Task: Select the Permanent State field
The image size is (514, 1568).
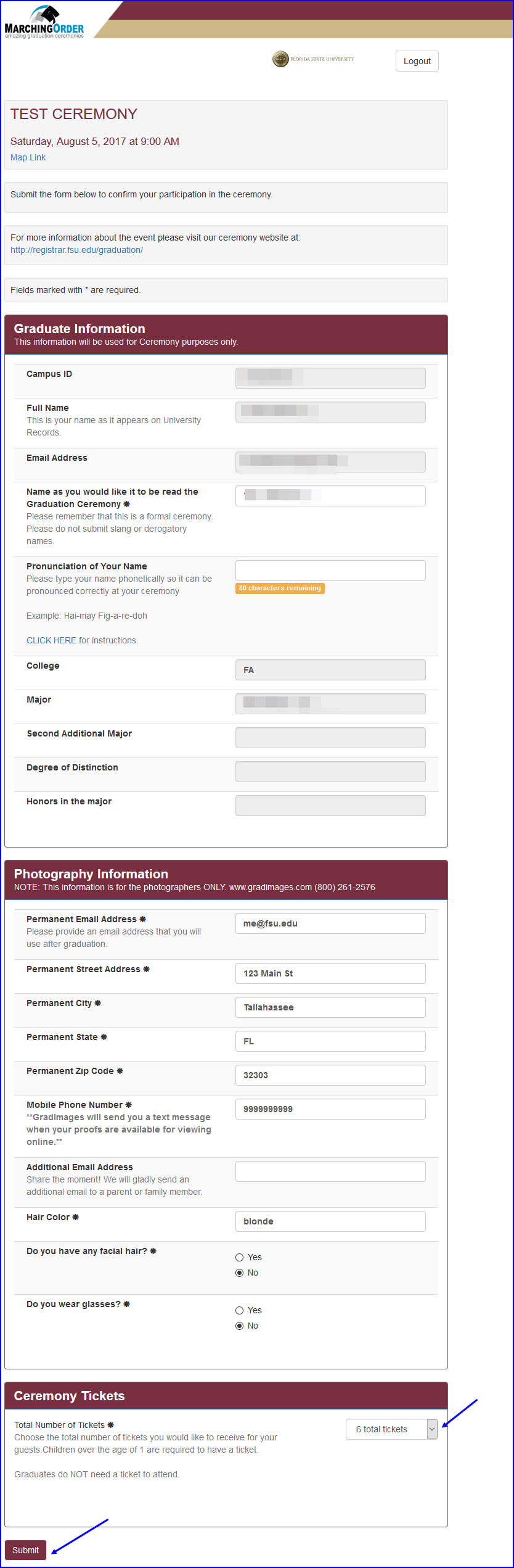Action: point(330,1041)
